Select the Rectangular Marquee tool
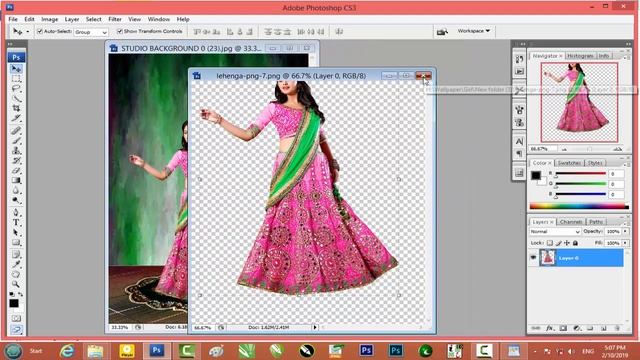640x360 pixels. tap(16, 78)
